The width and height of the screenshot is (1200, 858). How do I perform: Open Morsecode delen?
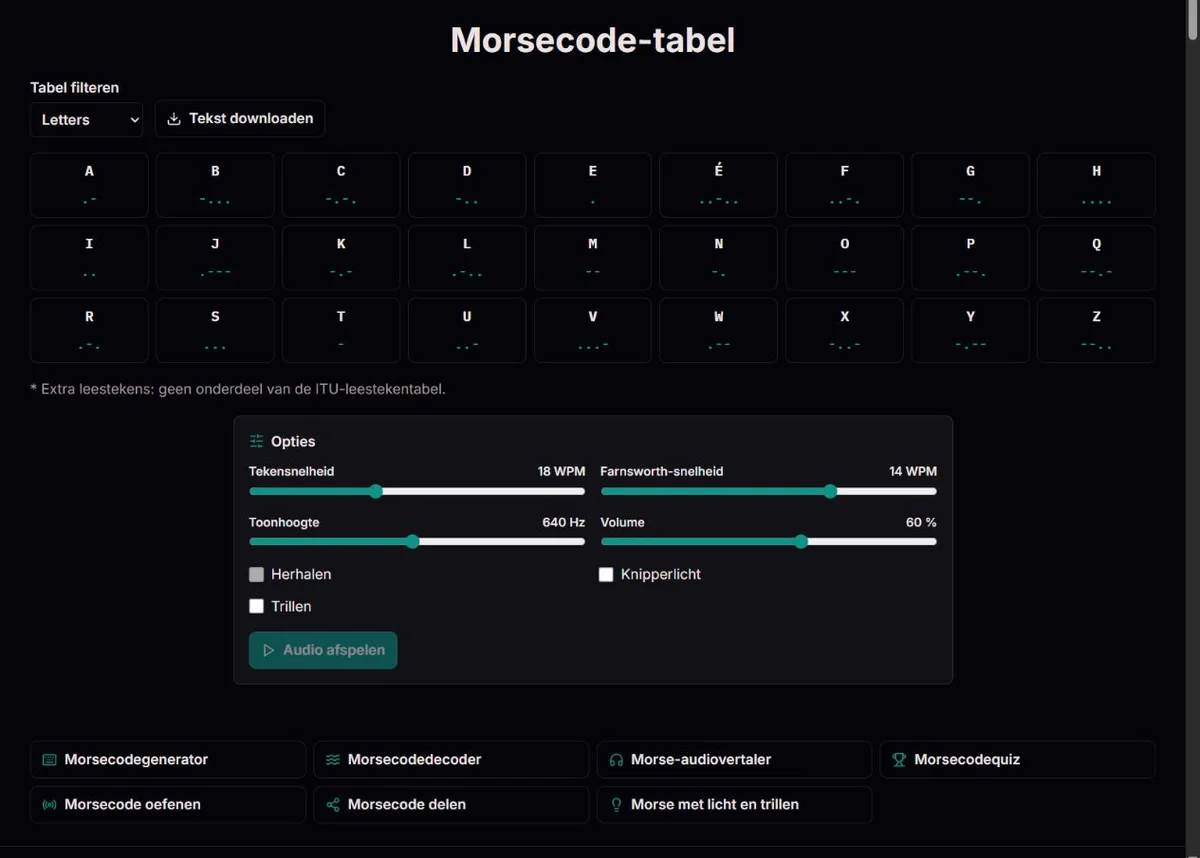451,805
